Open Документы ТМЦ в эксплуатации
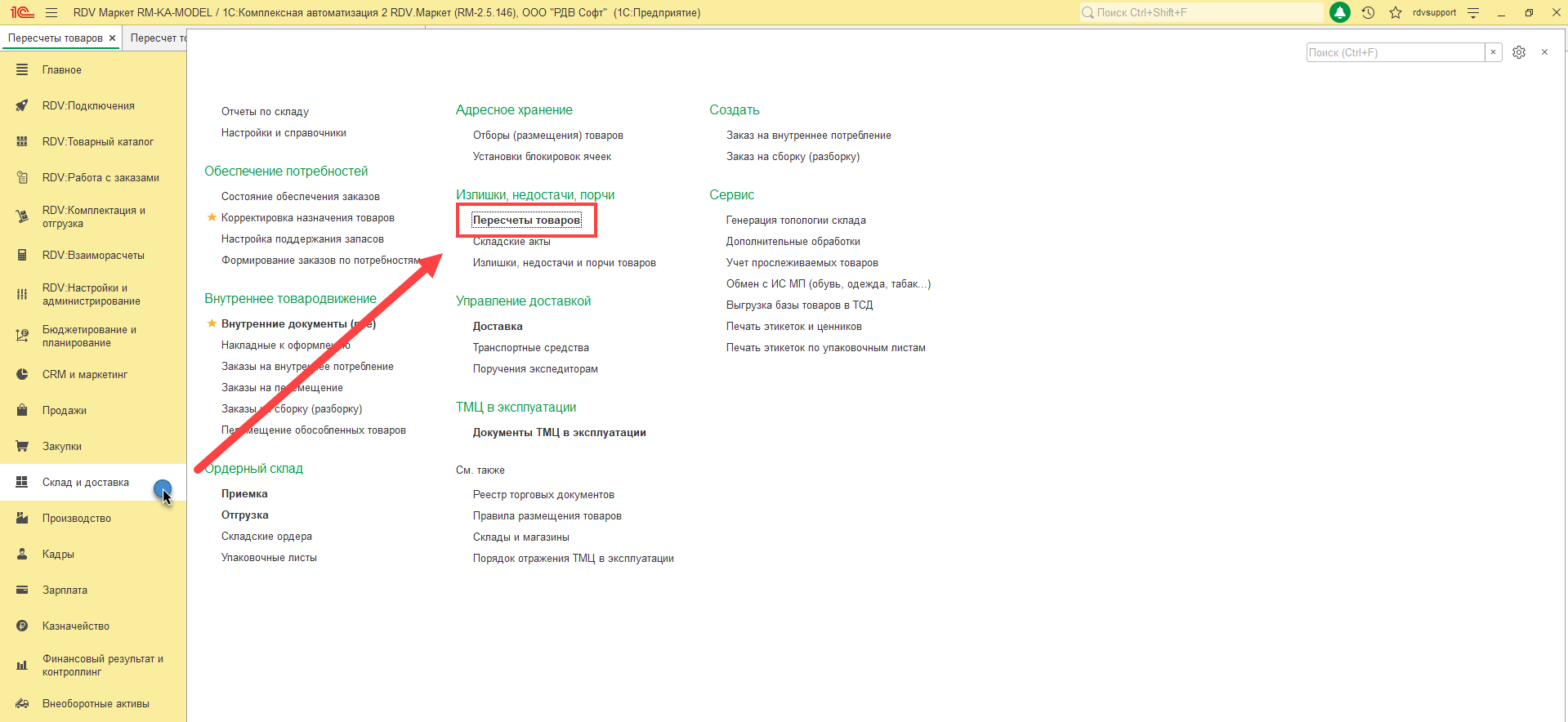This screenshot has height=722, width=1568. (559, 433)
